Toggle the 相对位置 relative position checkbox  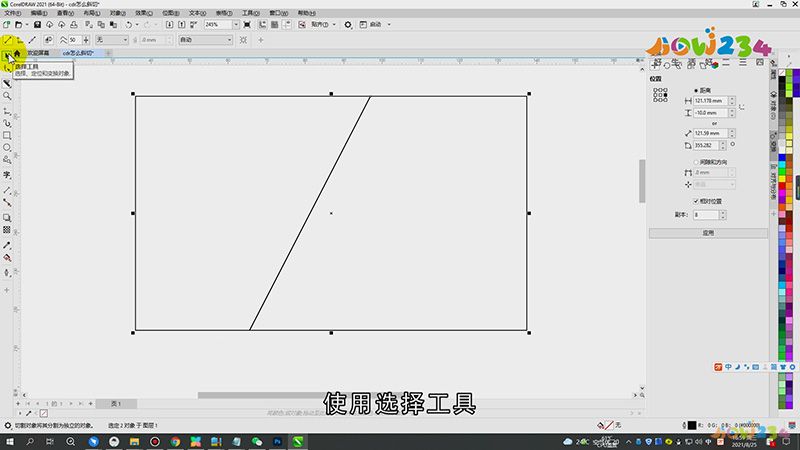(696, 202)
